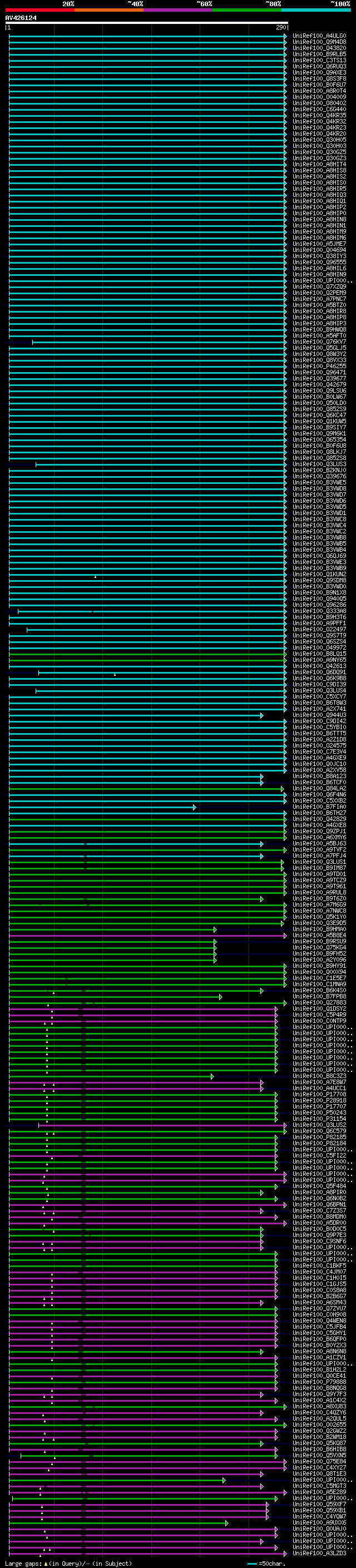Select hit UniRef100_Q6RUQ3
The image size is (356, 1568).
pos(319,66)
